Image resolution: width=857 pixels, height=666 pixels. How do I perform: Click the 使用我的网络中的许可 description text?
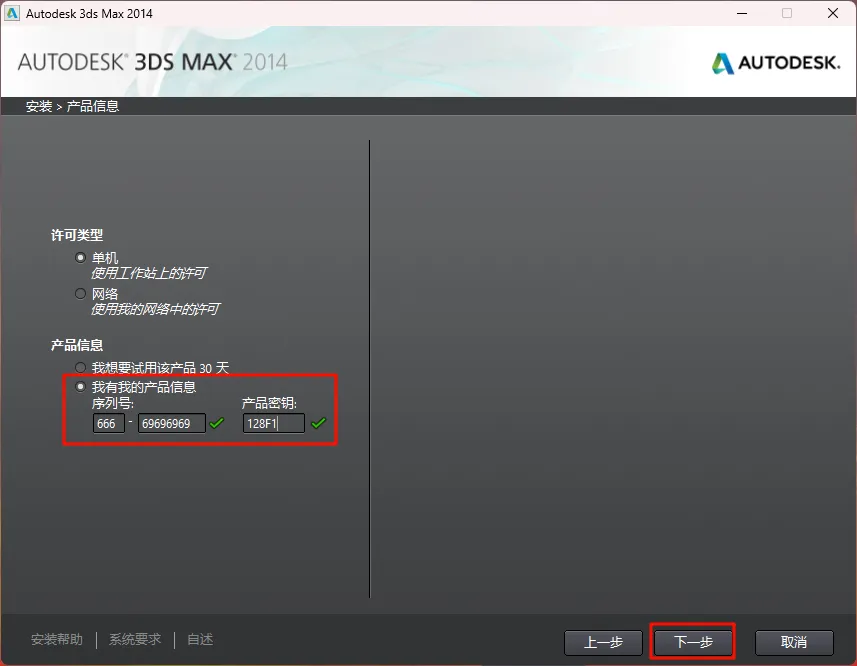(155, 309)
